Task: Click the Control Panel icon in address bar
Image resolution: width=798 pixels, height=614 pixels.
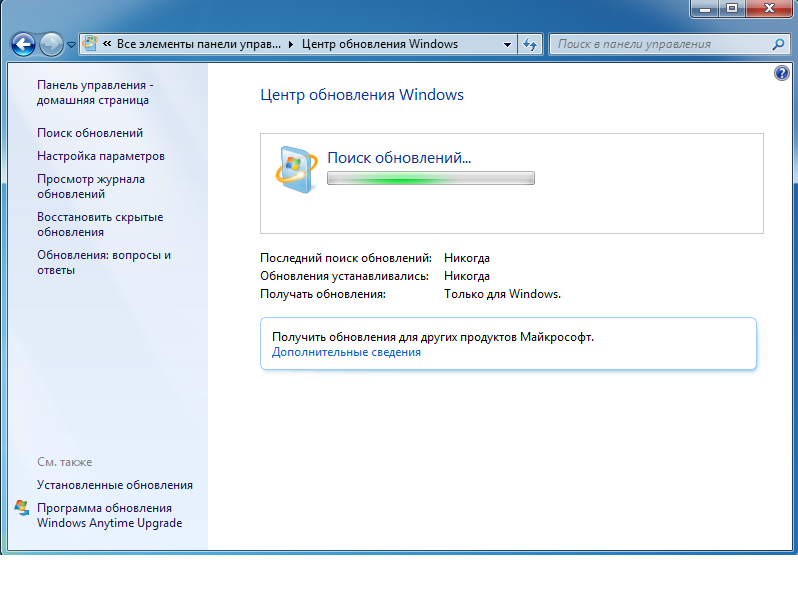Action: pyautogui.click(x=90, y=44)
